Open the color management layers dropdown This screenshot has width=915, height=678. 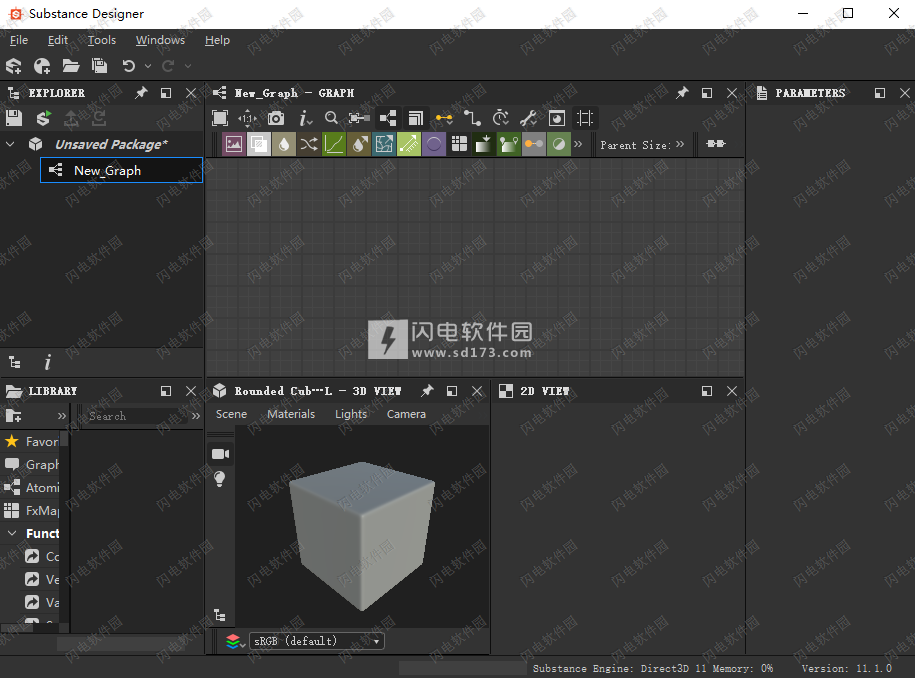pos(235,642)
